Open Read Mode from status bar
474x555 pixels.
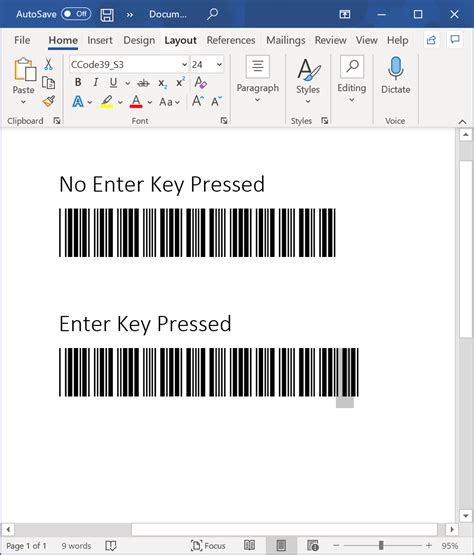tap(250, 545)
